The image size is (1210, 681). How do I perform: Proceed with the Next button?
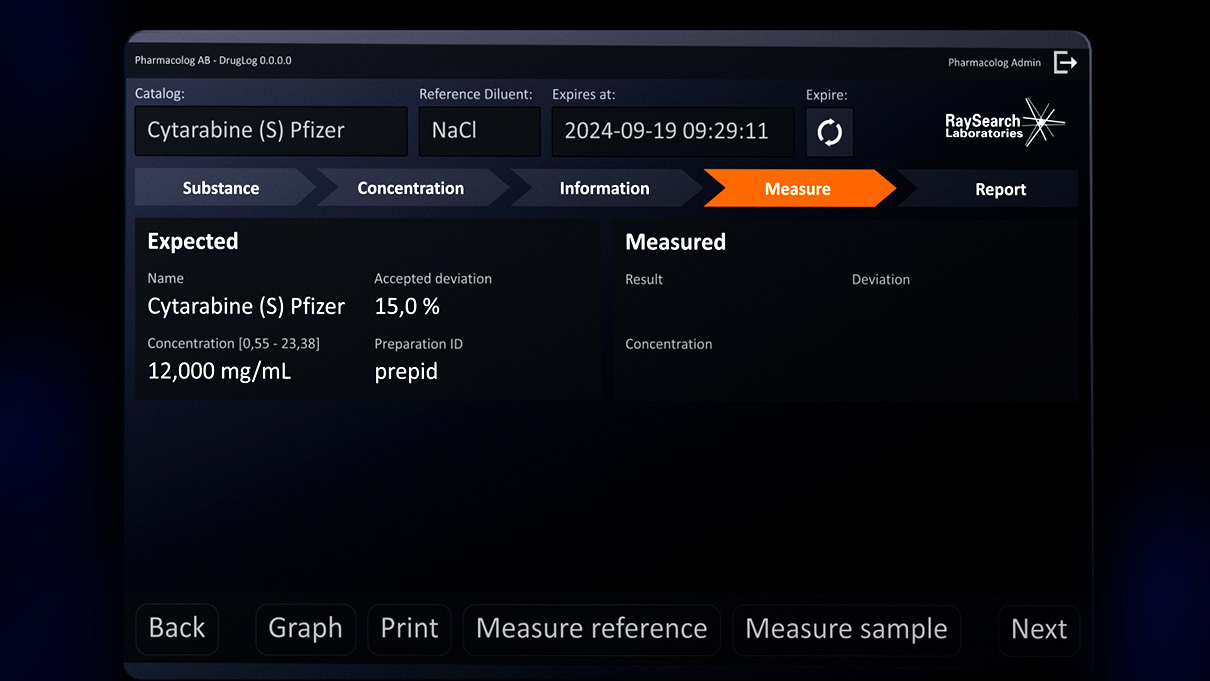point(1038,630)
